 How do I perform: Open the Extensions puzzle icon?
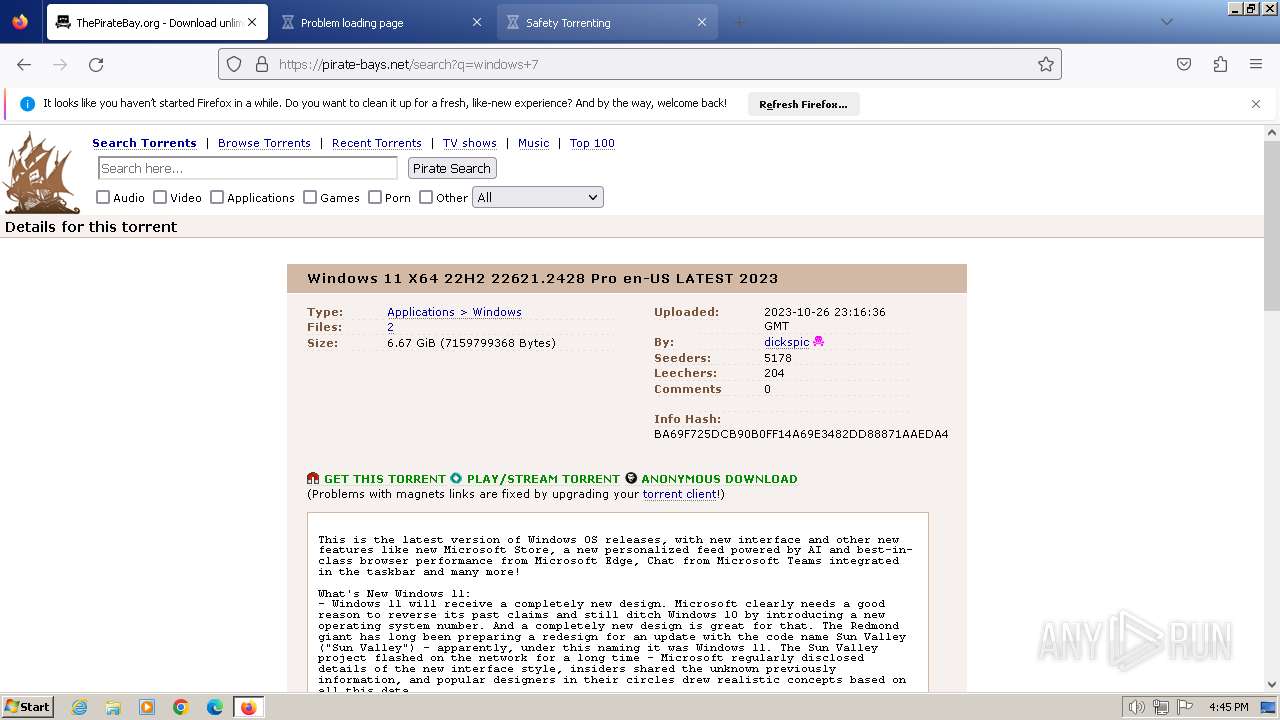1220,64
